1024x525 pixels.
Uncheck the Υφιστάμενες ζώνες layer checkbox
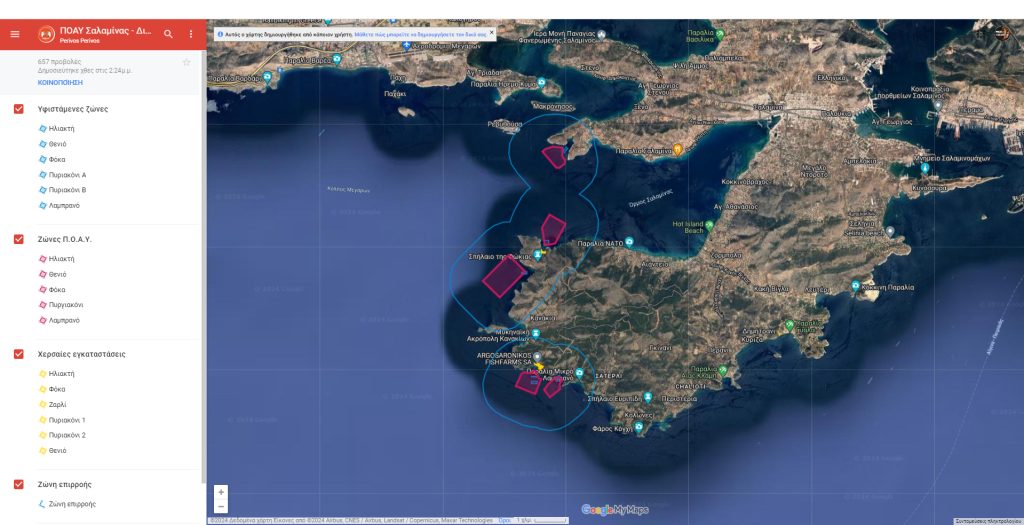click(x=19, y=109)
